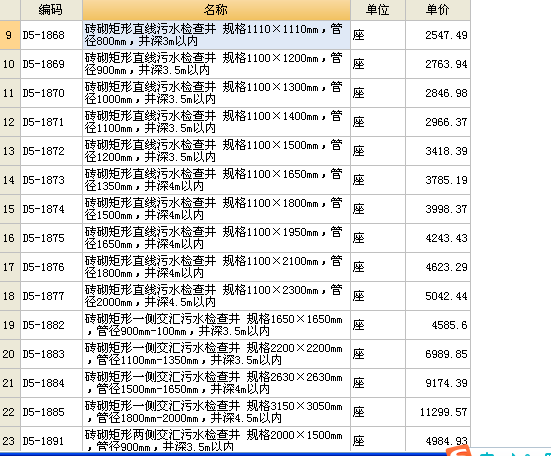The image size is (551, 456).
Task: Select row number 14 header
Action: coord(10,180)
